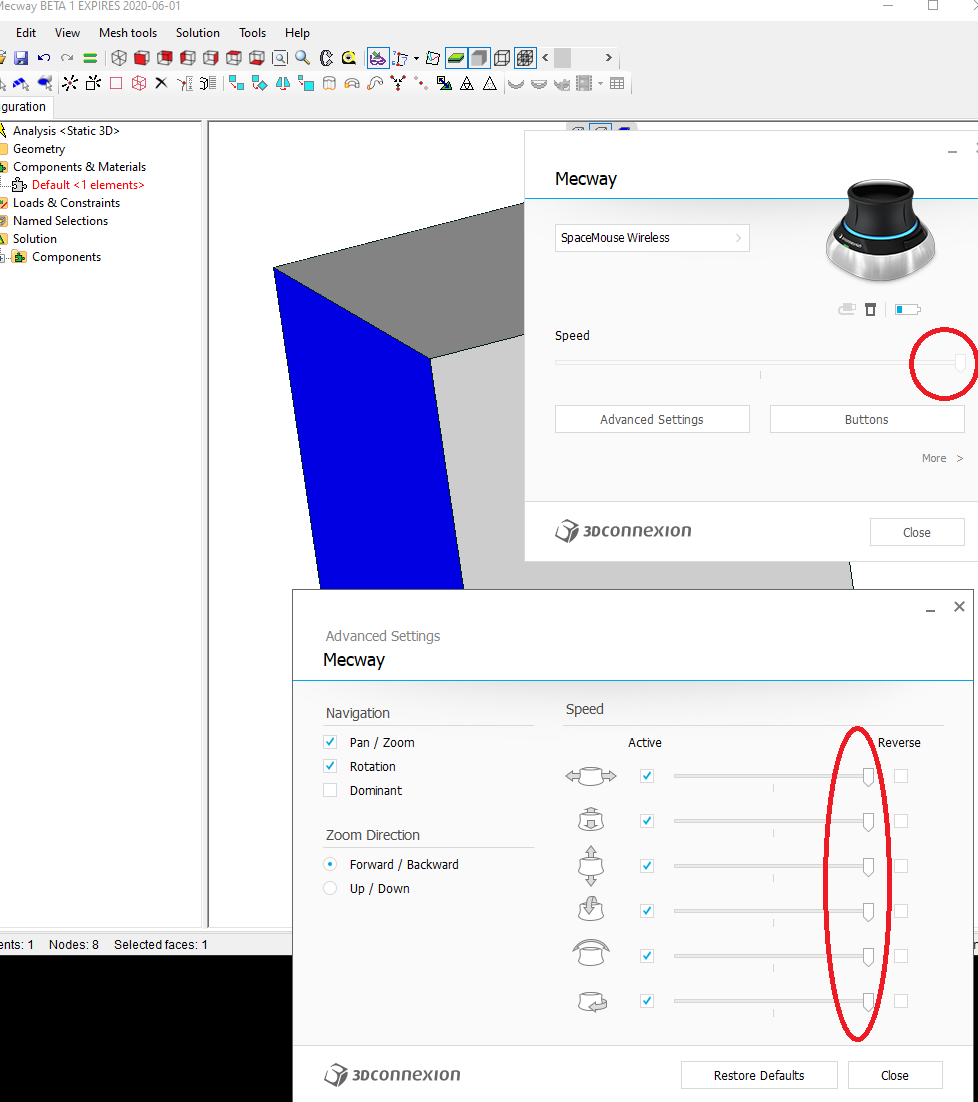The height and width of the screenshot is (1102, 978).
Task: Click the table grid icon in toolbar
Action: [617, 84]
